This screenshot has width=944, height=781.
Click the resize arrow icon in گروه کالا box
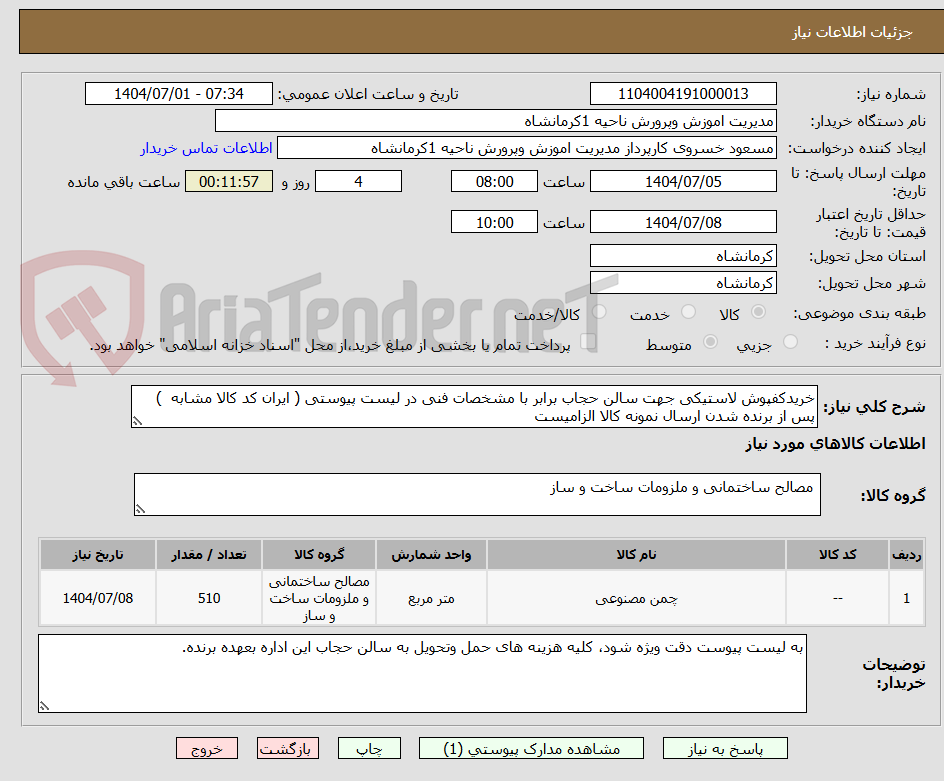click(x=140, y=509)
